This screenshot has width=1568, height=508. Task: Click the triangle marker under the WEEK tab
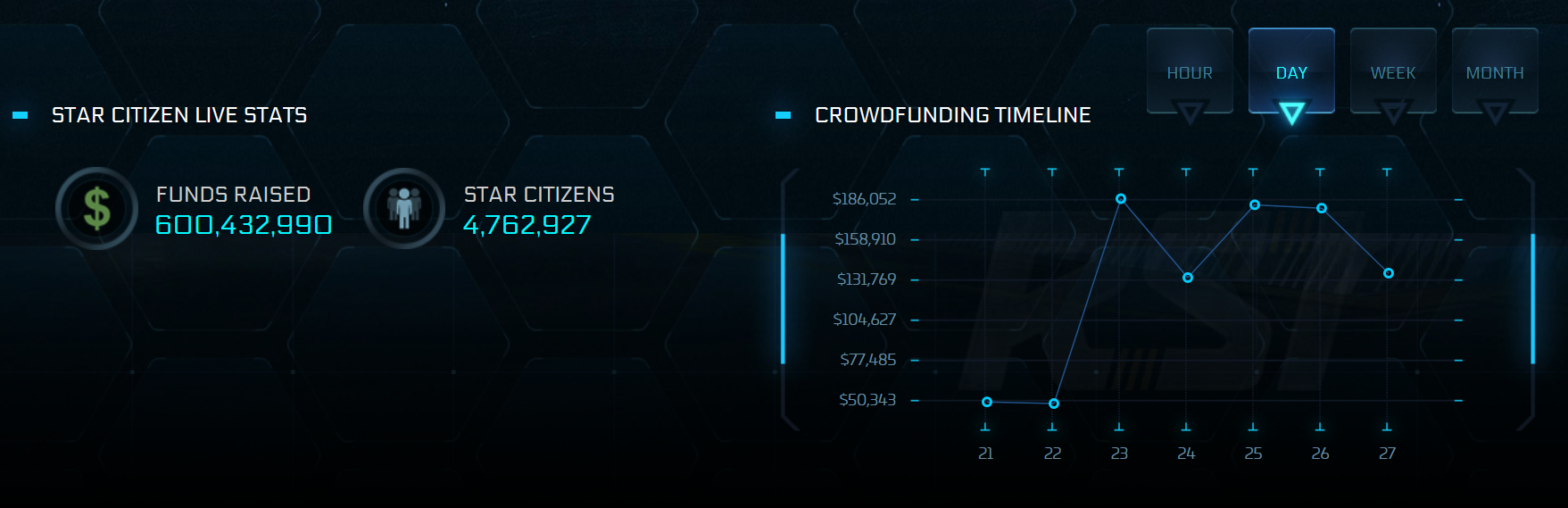(x=1393, y=113)
